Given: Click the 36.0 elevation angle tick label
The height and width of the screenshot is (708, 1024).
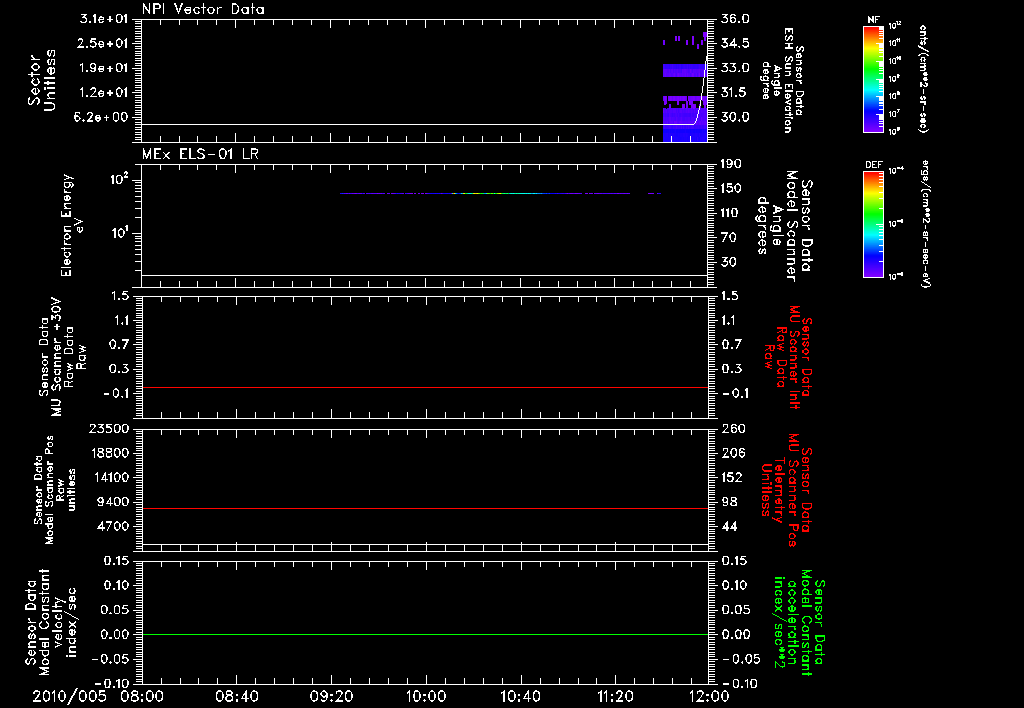Looking at the screenshot, I should [x=735, y=19].
